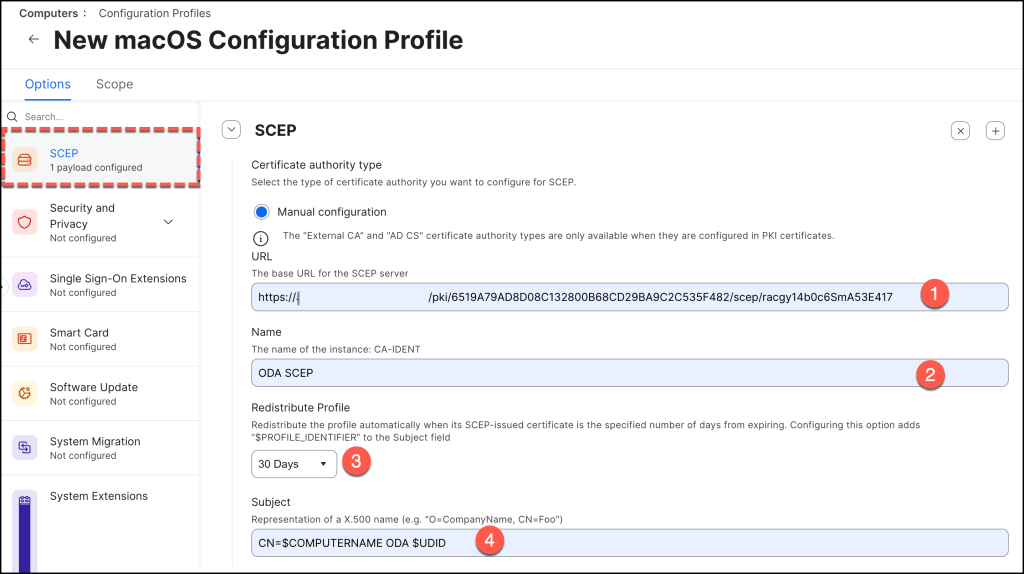The height and width of the screenshot is (574, 1024).
Task: Add another SCEP payload with plus button
Action: click(x=995, y=131)
